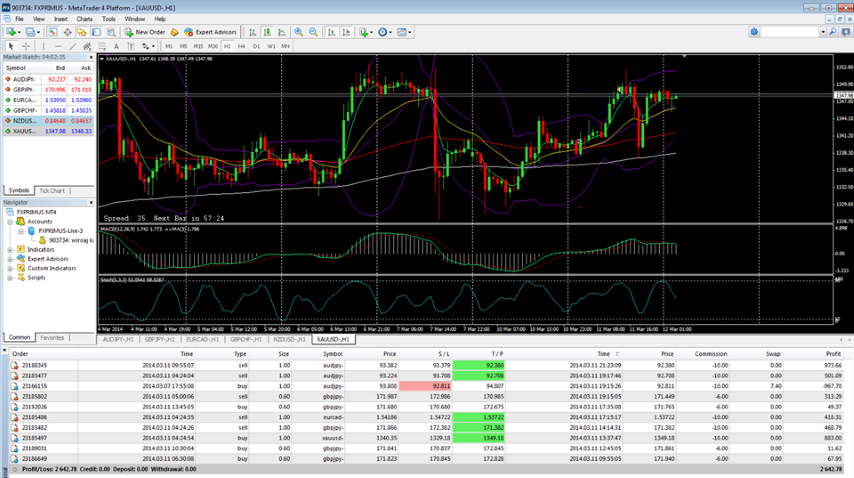Select the Horizontal Line drawing tool
Image resolution: width=854 pixels, height=478 pixels.
click(x=58, y=46)
